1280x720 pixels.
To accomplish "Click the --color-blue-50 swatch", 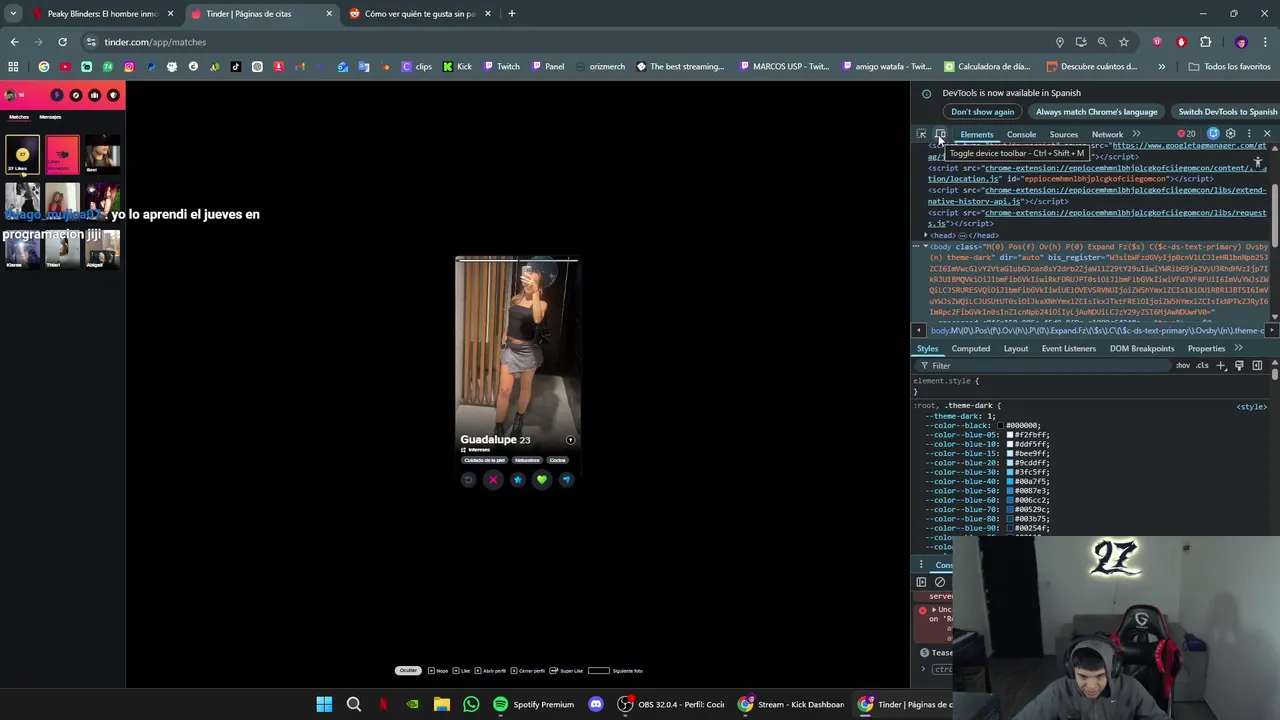I will coord(1010,491).
